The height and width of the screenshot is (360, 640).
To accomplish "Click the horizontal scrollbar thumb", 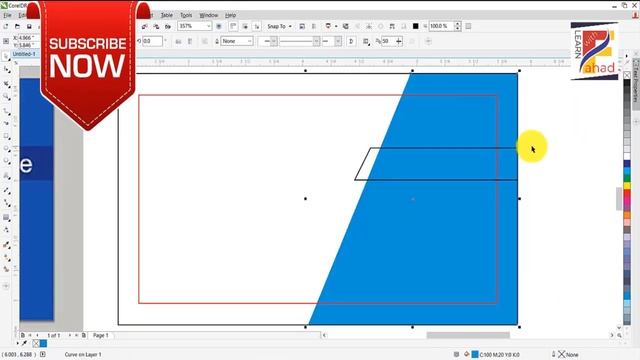I will point(468,335).
